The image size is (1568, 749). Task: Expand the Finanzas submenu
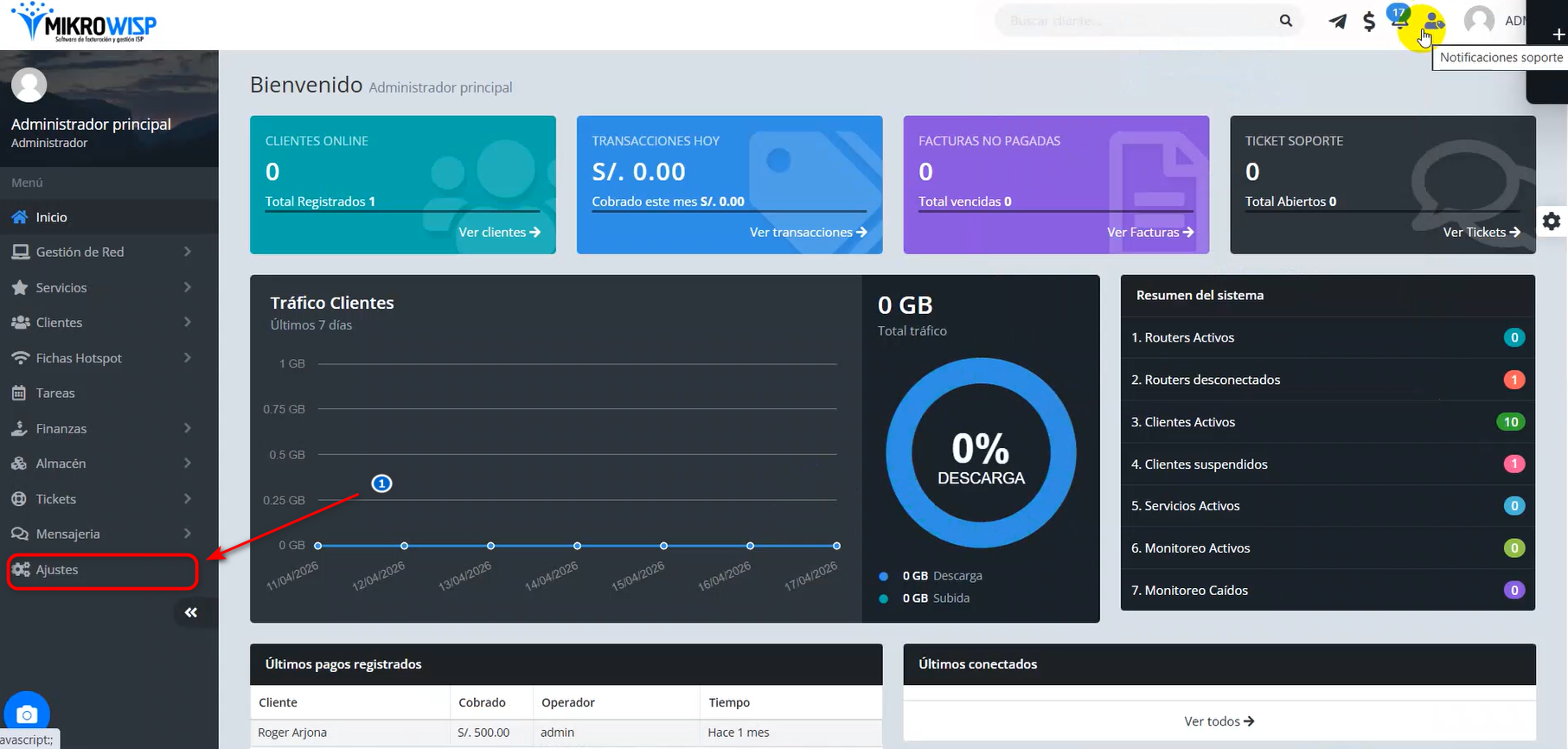click(100, 428)
